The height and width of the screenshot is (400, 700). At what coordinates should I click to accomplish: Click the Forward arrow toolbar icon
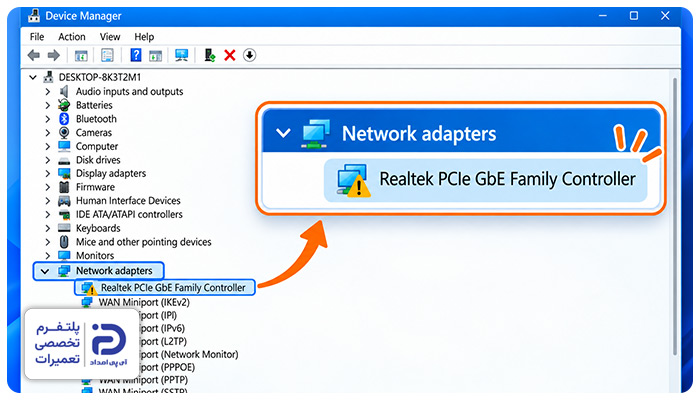click(54, 55)
